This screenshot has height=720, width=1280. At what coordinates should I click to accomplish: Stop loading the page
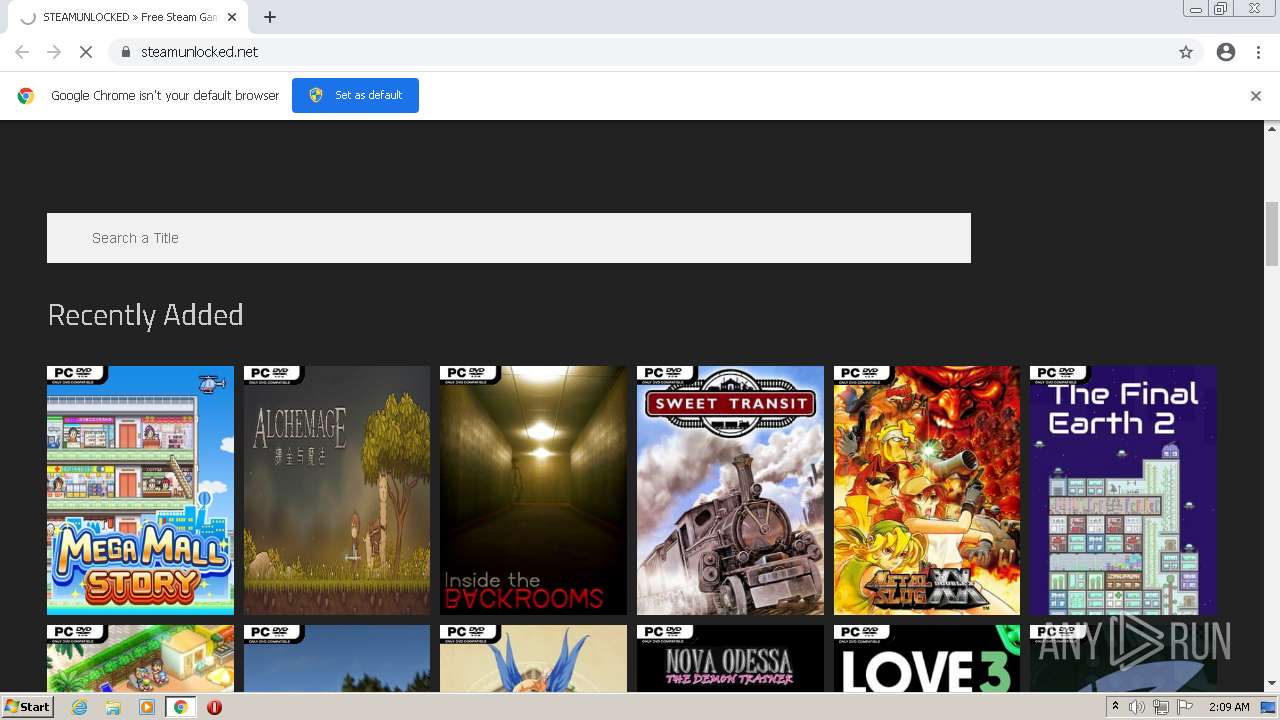tap(86, 52)
